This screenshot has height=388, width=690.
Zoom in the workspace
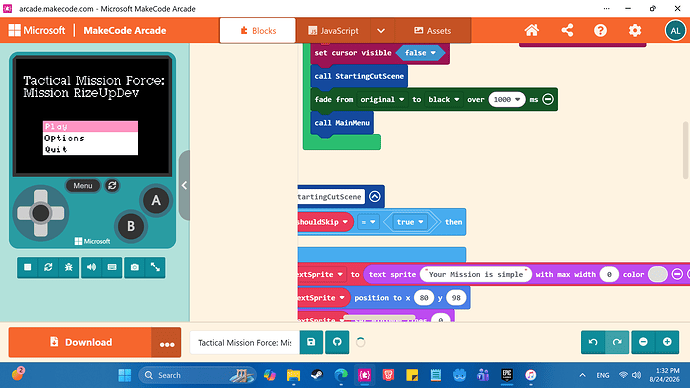point(667,342)
